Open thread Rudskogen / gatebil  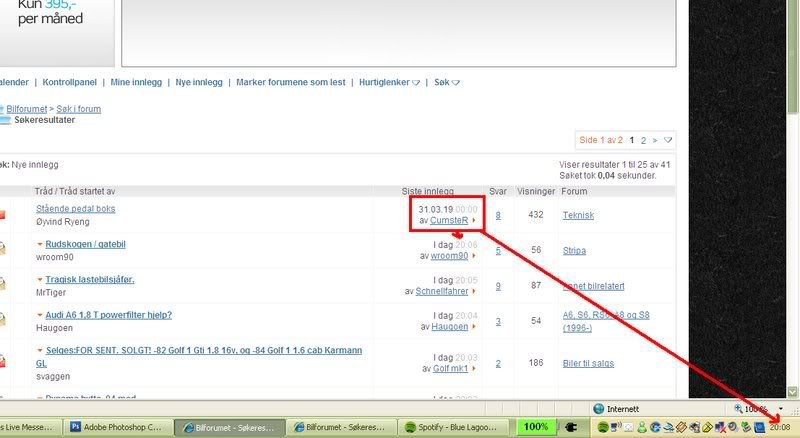85,244
